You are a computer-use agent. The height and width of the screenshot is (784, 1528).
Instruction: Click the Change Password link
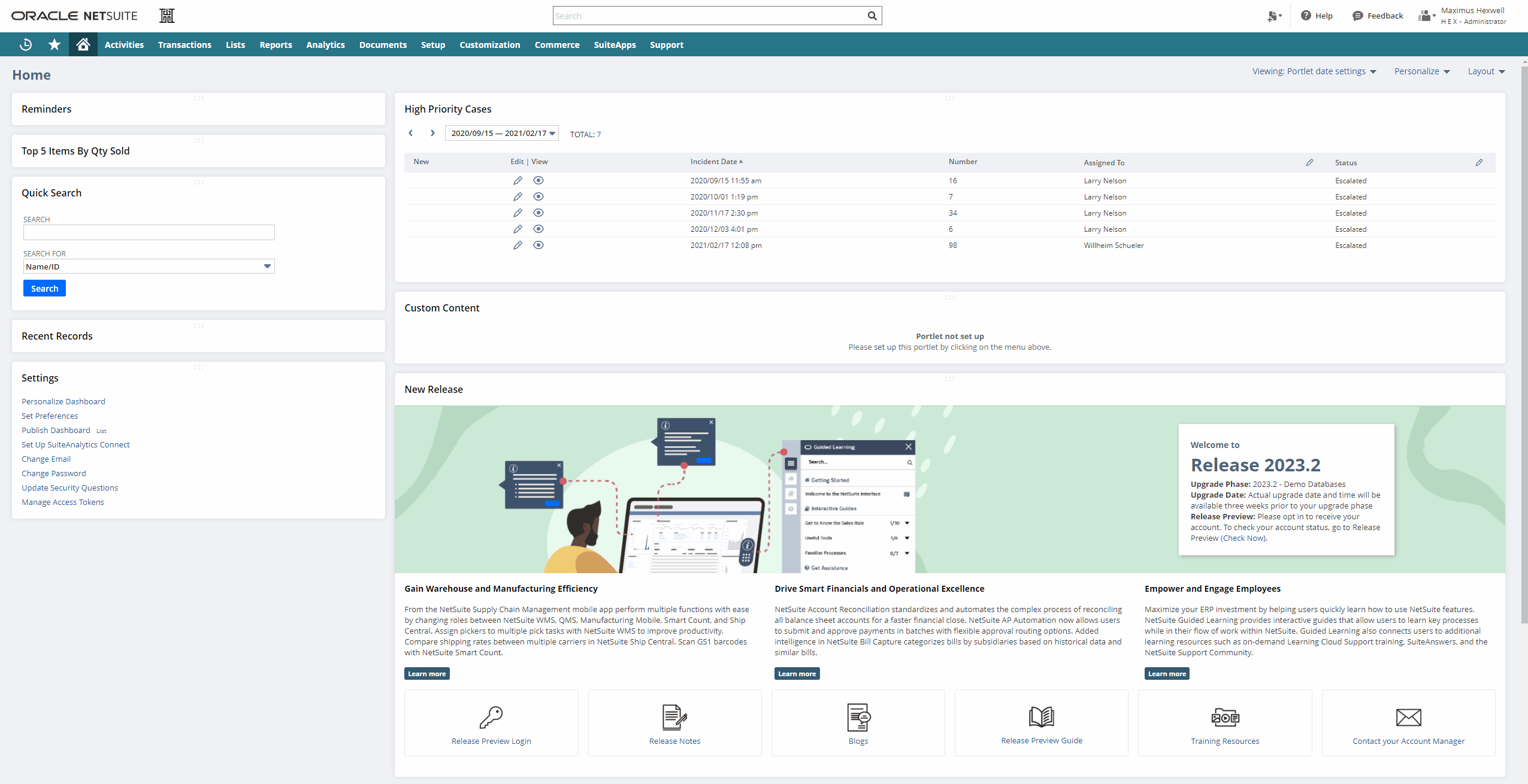click(54, 473)
